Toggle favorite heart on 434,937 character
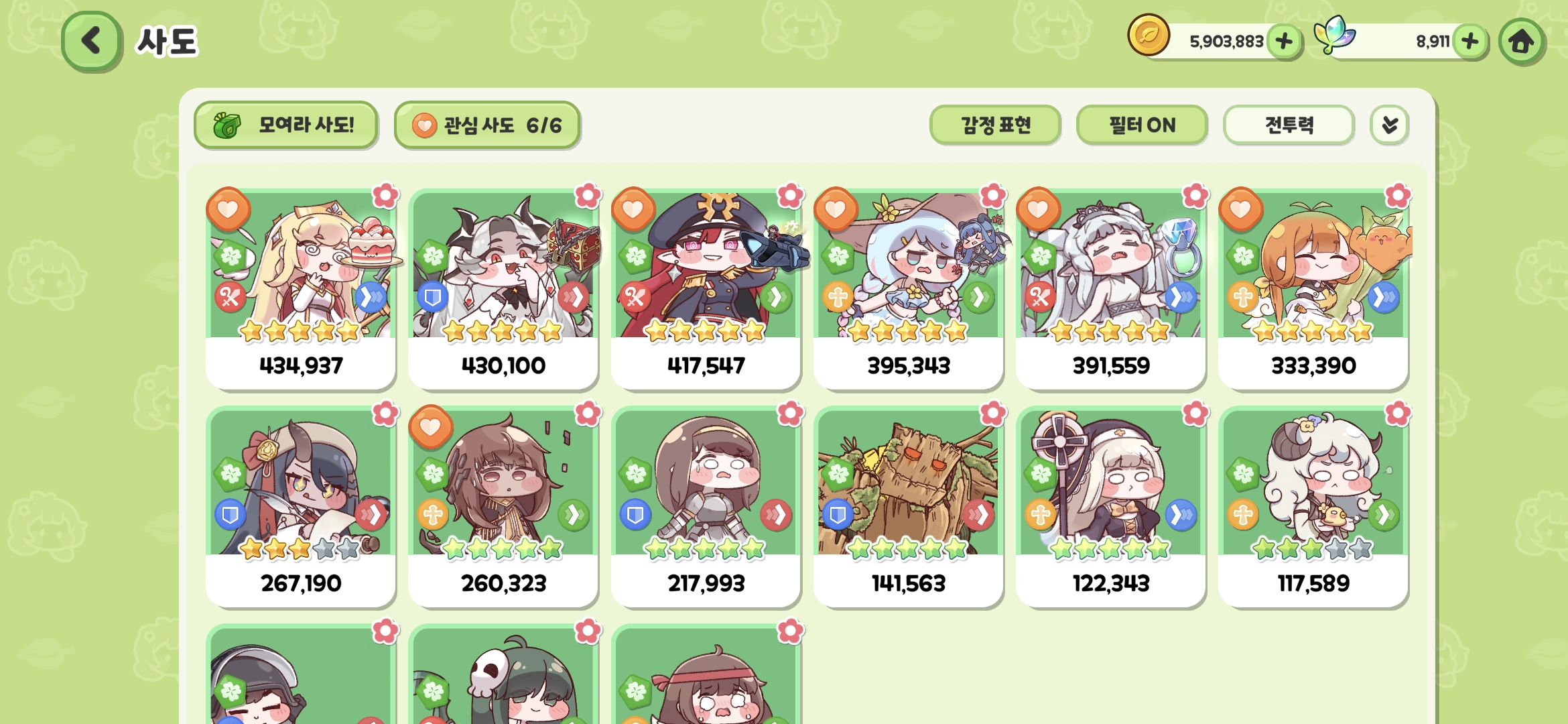This screenshot has width=1568, height=724. tap(228, 209)
